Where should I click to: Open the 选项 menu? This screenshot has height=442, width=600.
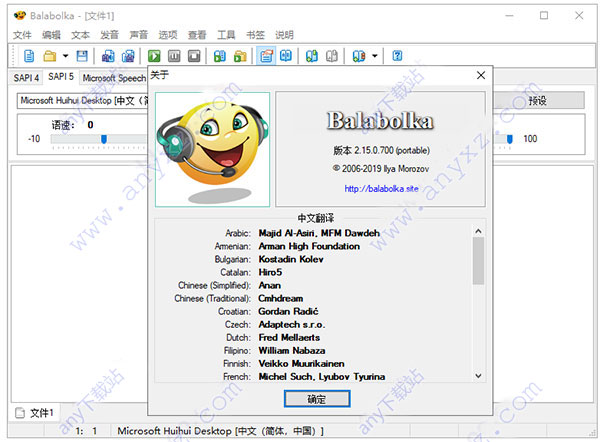point(168,35)
